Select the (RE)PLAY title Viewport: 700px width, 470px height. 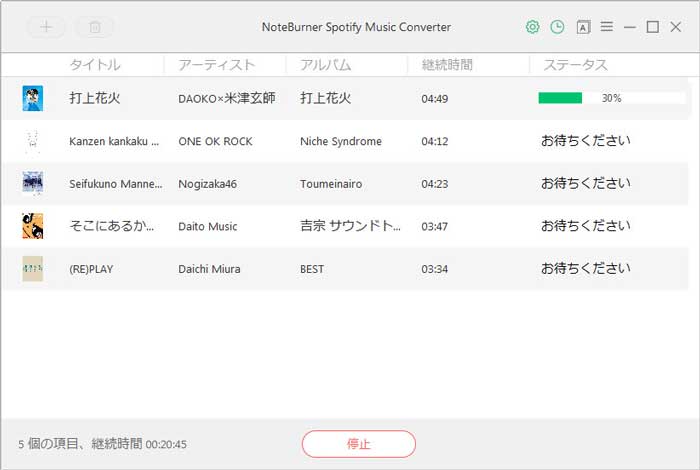91,269
